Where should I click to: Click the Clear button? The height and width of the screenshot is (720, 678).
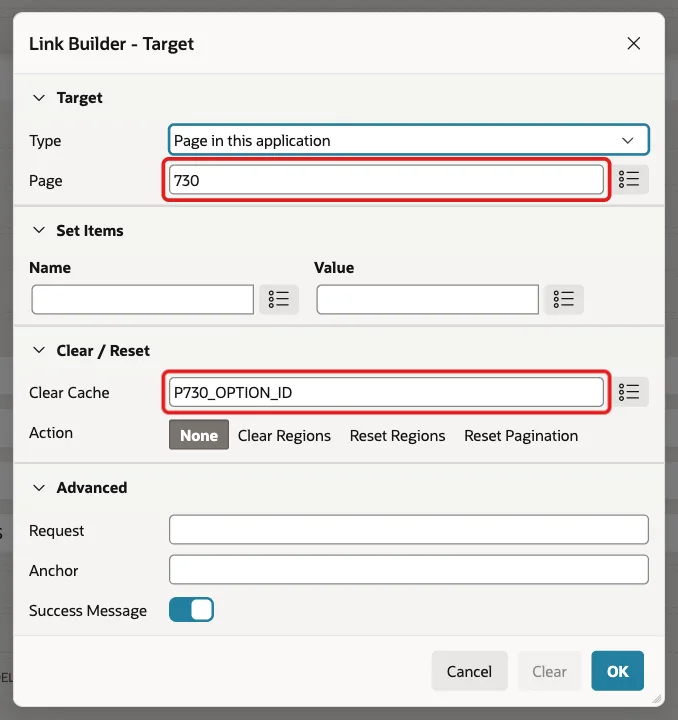point(549,671)
